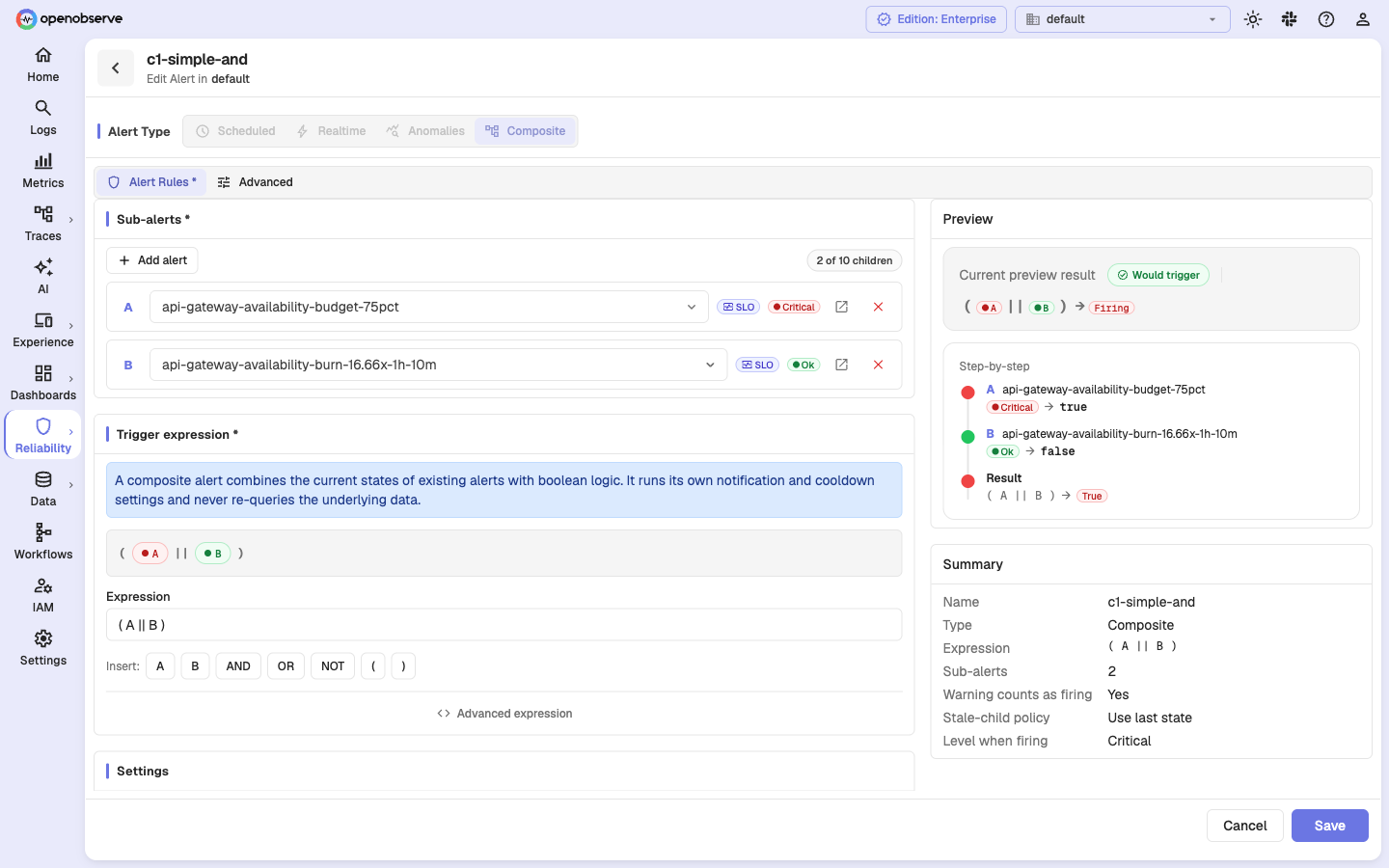The height and width of the screenshot is (868, 1389).
Task: Click the SLO badge on row B
Action: click(x=757, y=365)
